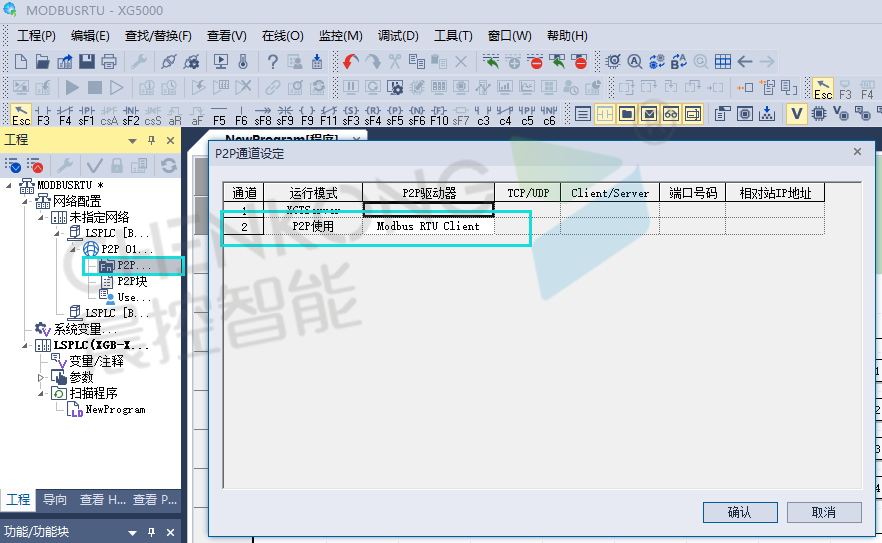Click the back arrow navigation icon

[745, 62]
